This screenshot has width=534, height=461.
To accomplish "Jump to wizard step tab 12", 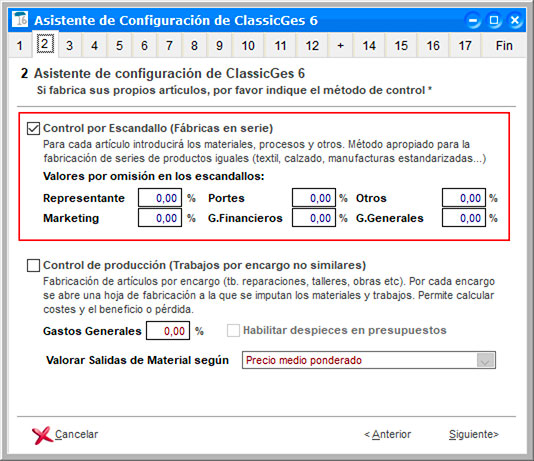I will tap(312, 46).
